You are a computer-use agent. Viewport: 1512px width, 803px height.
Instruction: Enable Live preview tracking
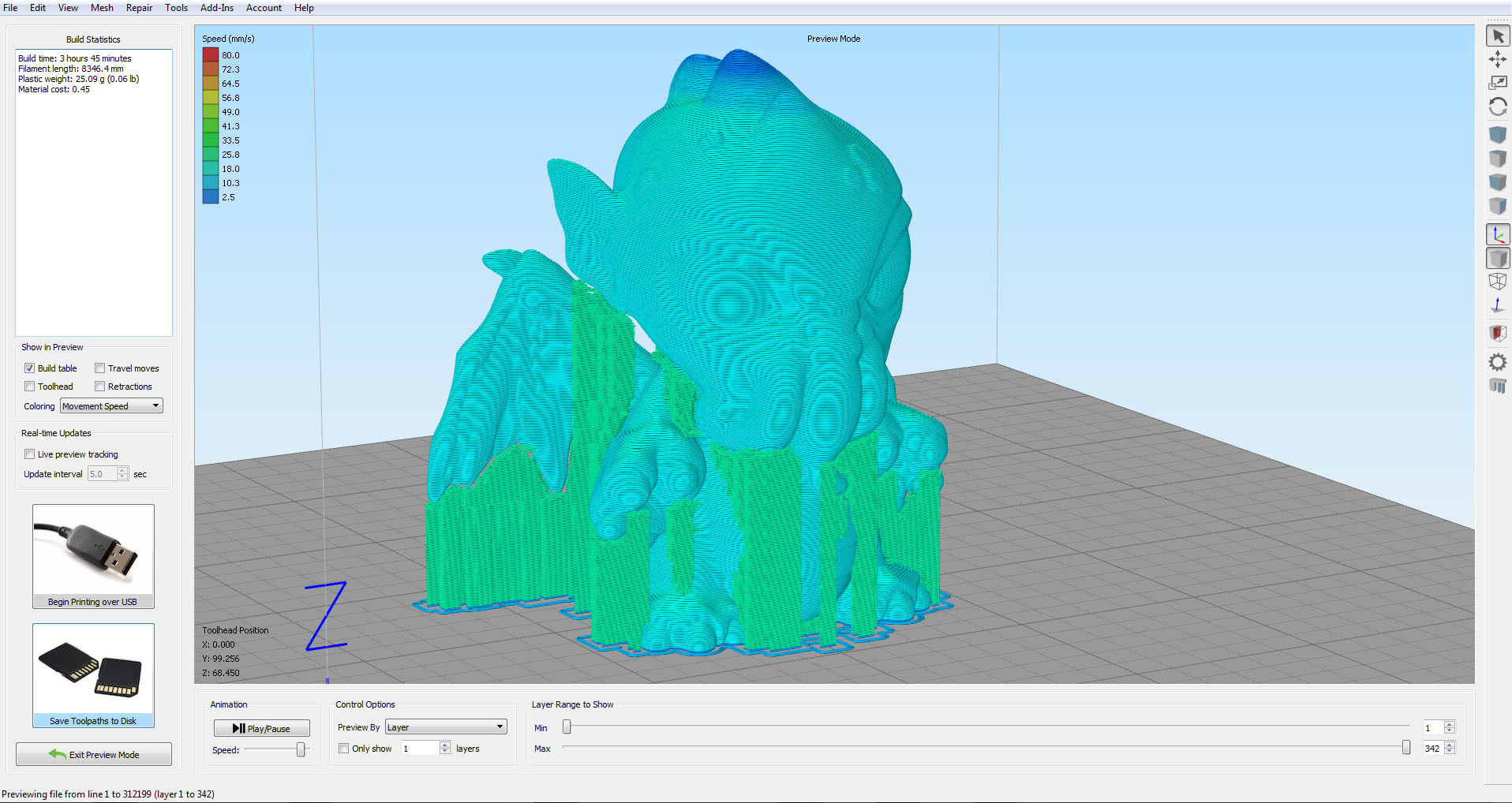pyautogui.click(x=29, y=454)
